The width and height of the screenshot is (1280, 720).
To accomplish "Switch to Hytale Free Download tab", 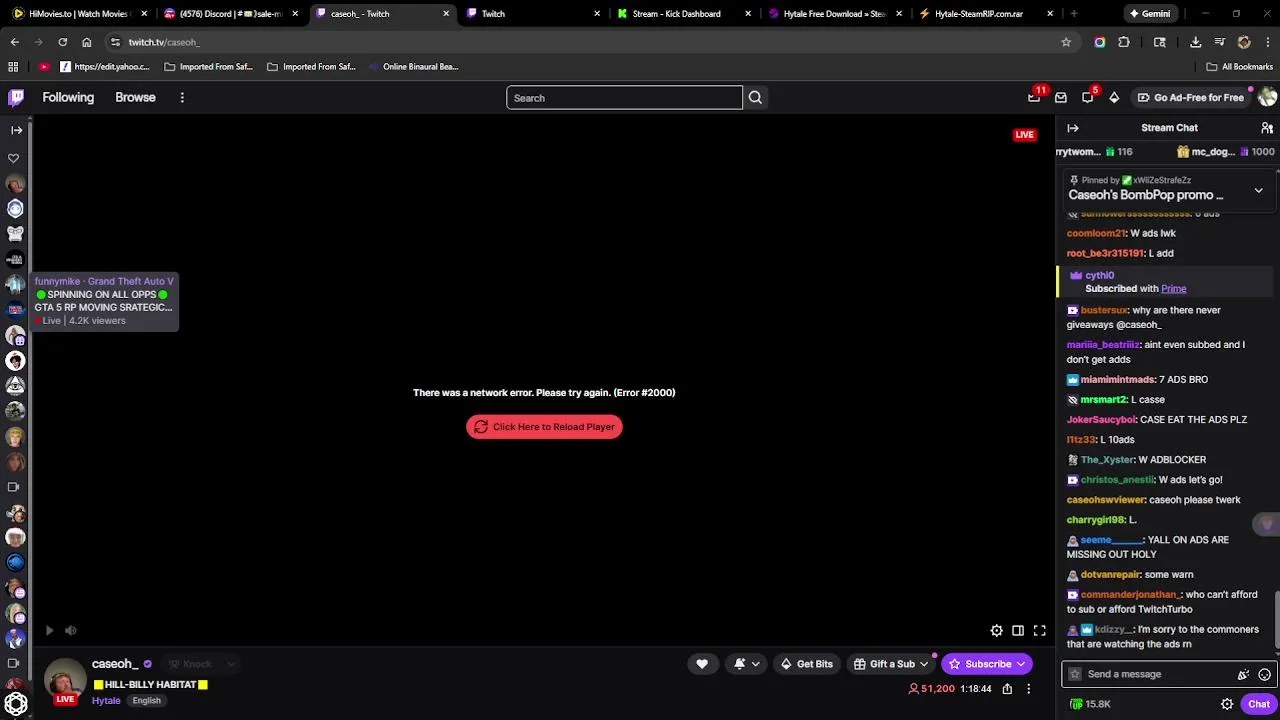I will pos(834,14).
